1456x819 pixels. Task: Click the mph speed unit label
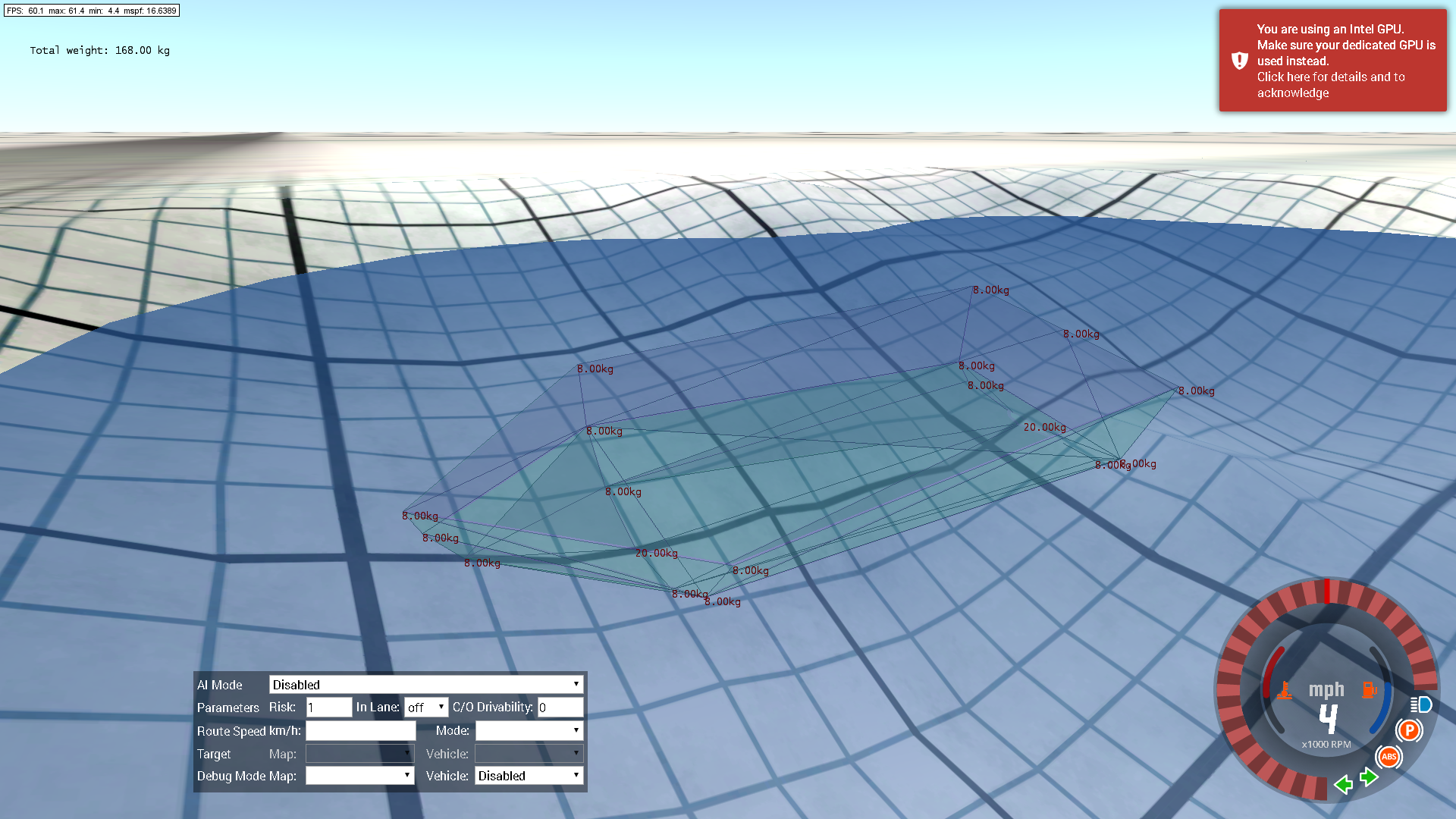click(x=1326, y=689)
